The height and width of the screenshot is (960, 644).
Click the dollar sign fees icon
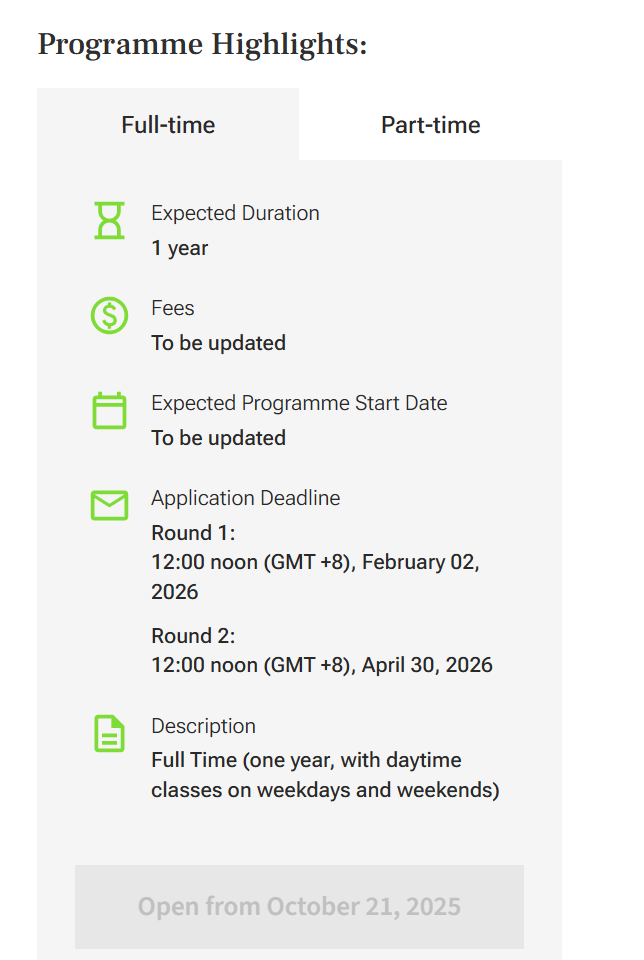[x=110, y=315]
